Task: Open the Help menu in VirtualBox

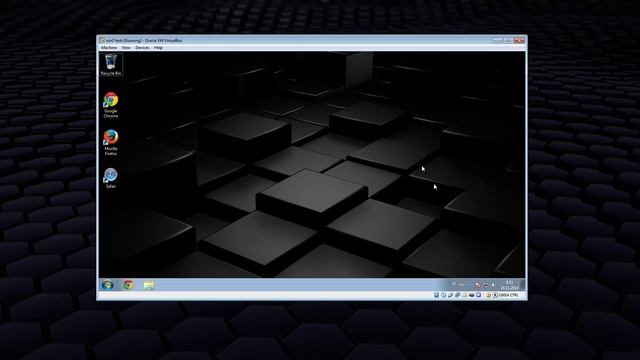Action: click(x=158, y=48)
